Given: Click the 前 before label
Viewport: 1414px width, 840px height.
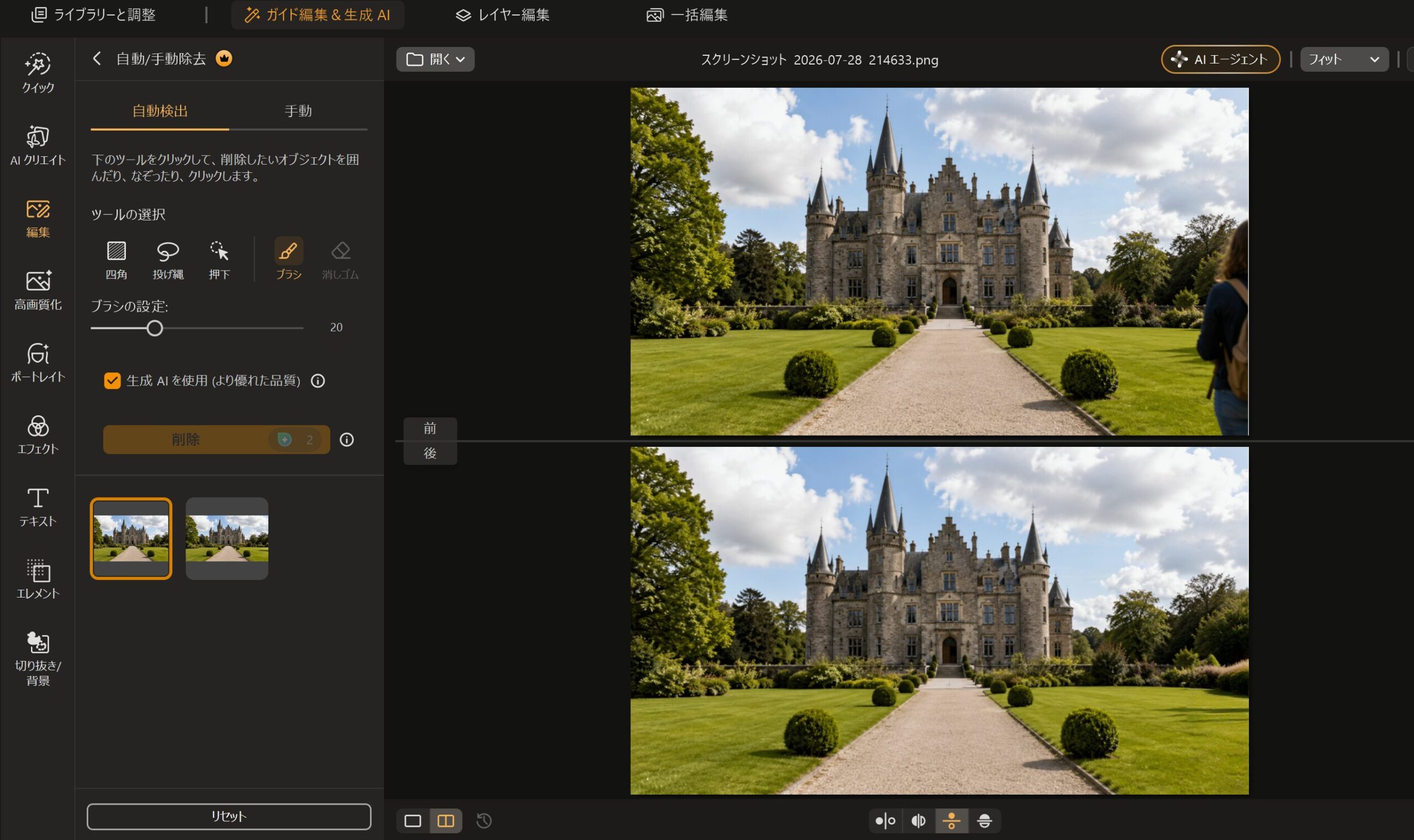Looking at the screenshot, I should point(430,429).
